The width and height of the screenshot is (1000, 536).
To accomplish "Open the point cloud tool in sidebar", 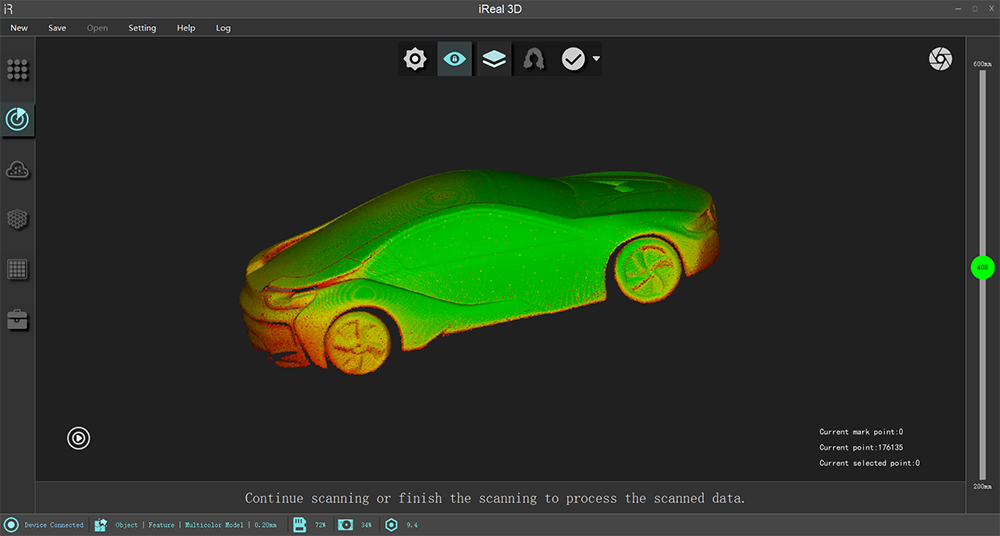I will coord(18,169).
